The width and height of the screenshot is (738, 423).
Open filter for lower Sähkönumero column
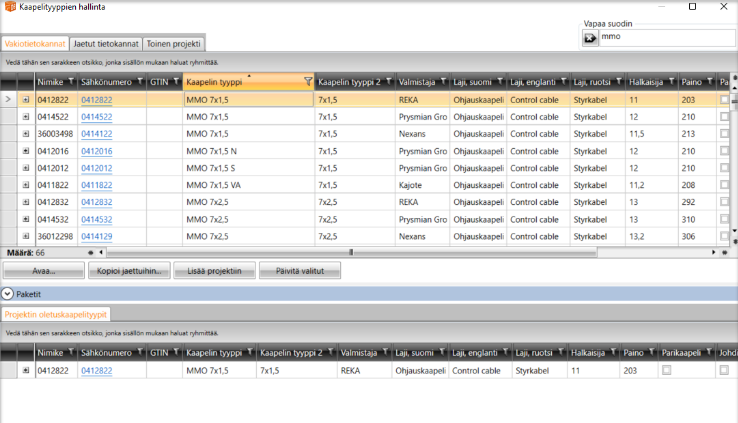pyautogui.click(x=140, y=352)
